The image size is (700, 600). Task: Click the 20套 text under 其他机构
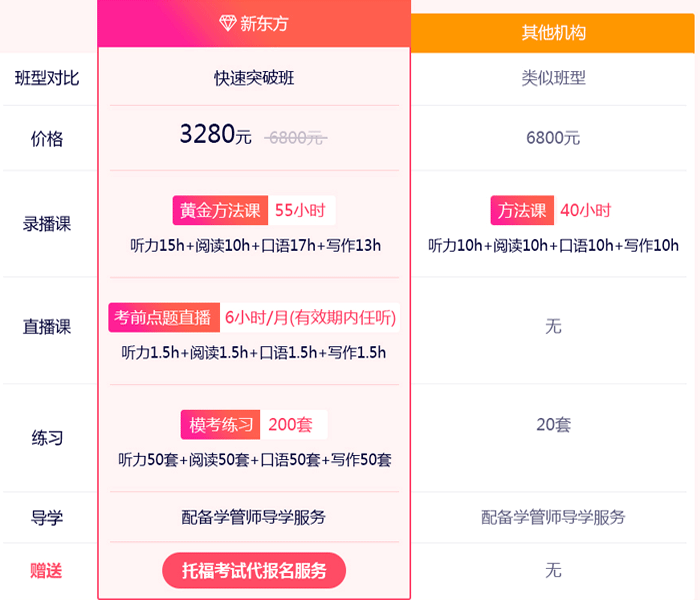(x=553, y=425)
